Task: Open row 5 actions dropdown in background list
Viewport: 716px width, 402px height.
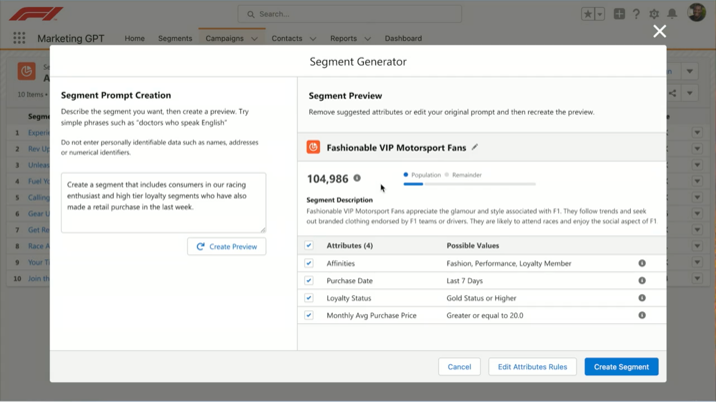Action: click(x=697, y=197)
